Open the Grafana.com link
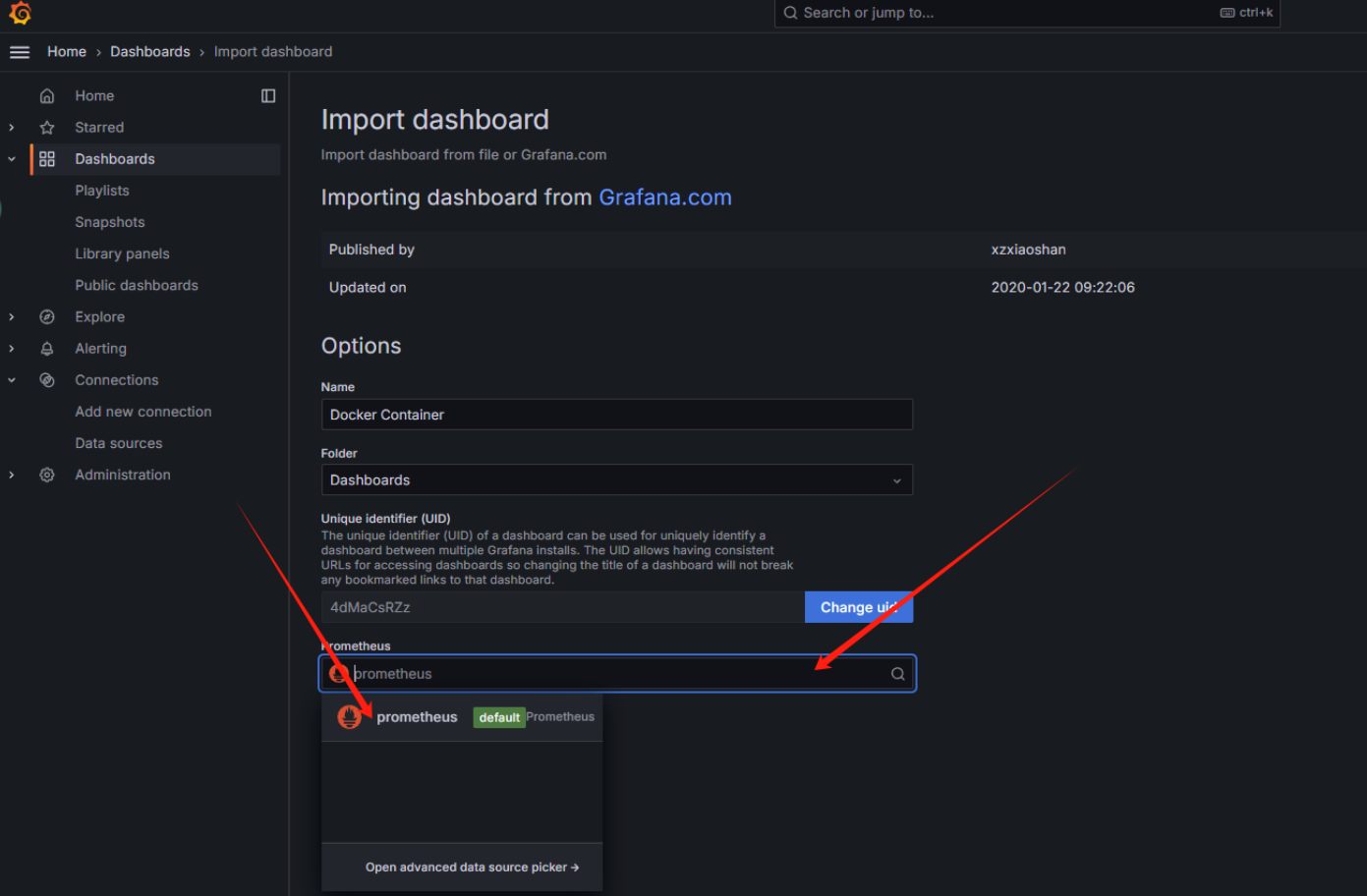 click(664, 197)
